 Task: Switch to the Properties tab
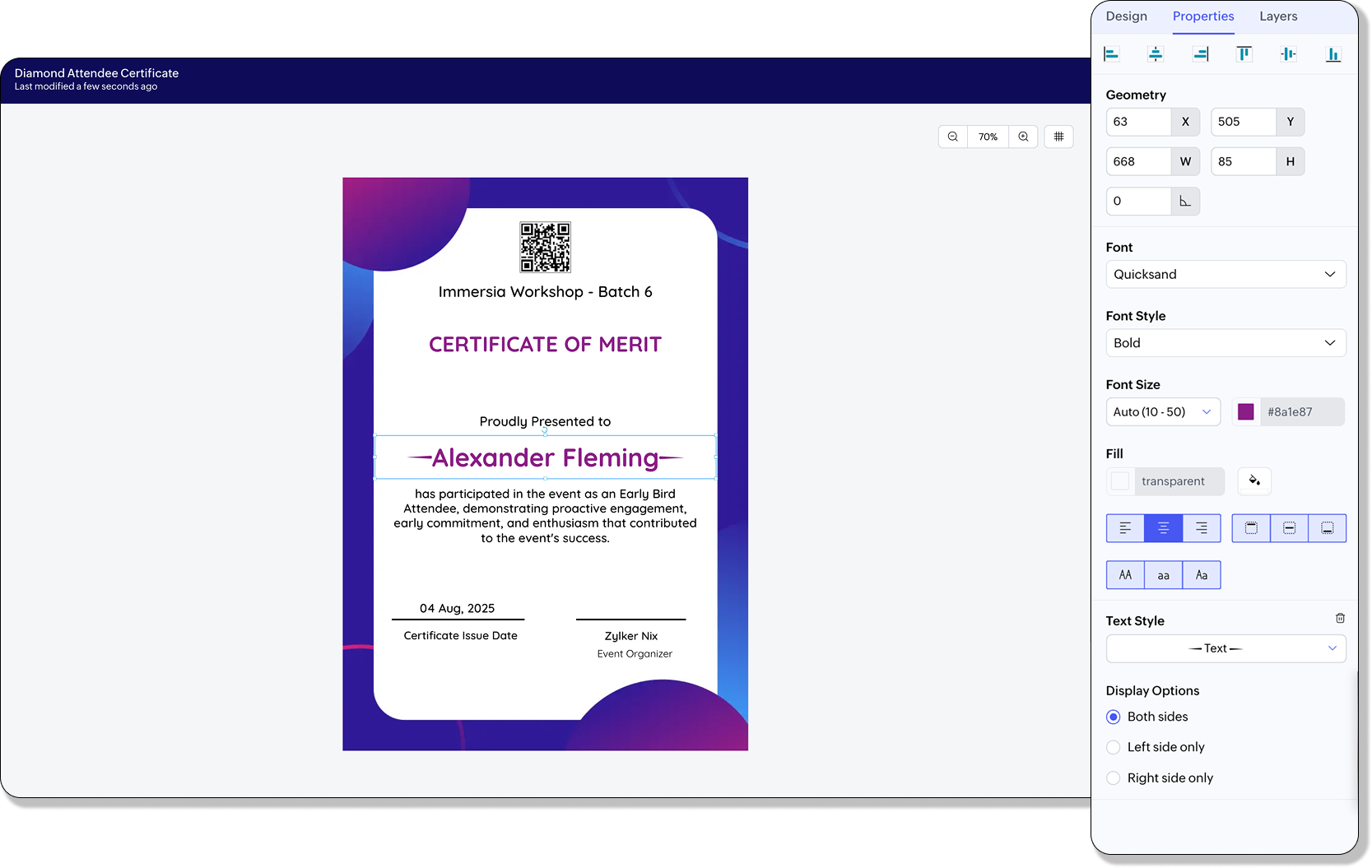point(1203,16)
